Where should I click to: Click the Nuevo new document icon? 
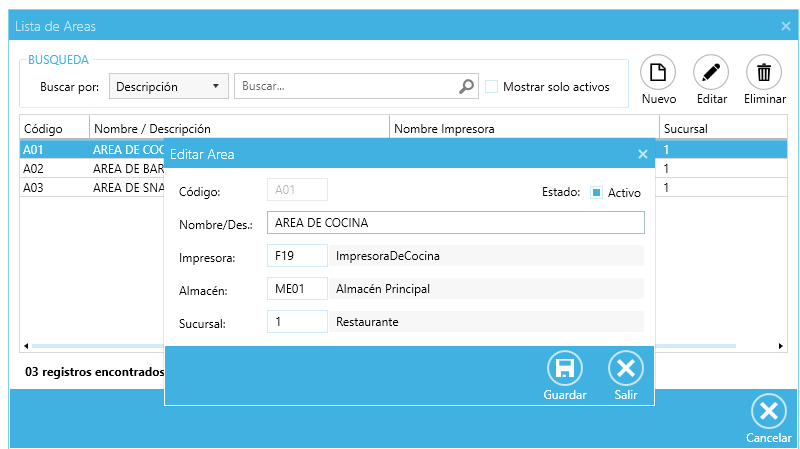[x=658, y=73]
